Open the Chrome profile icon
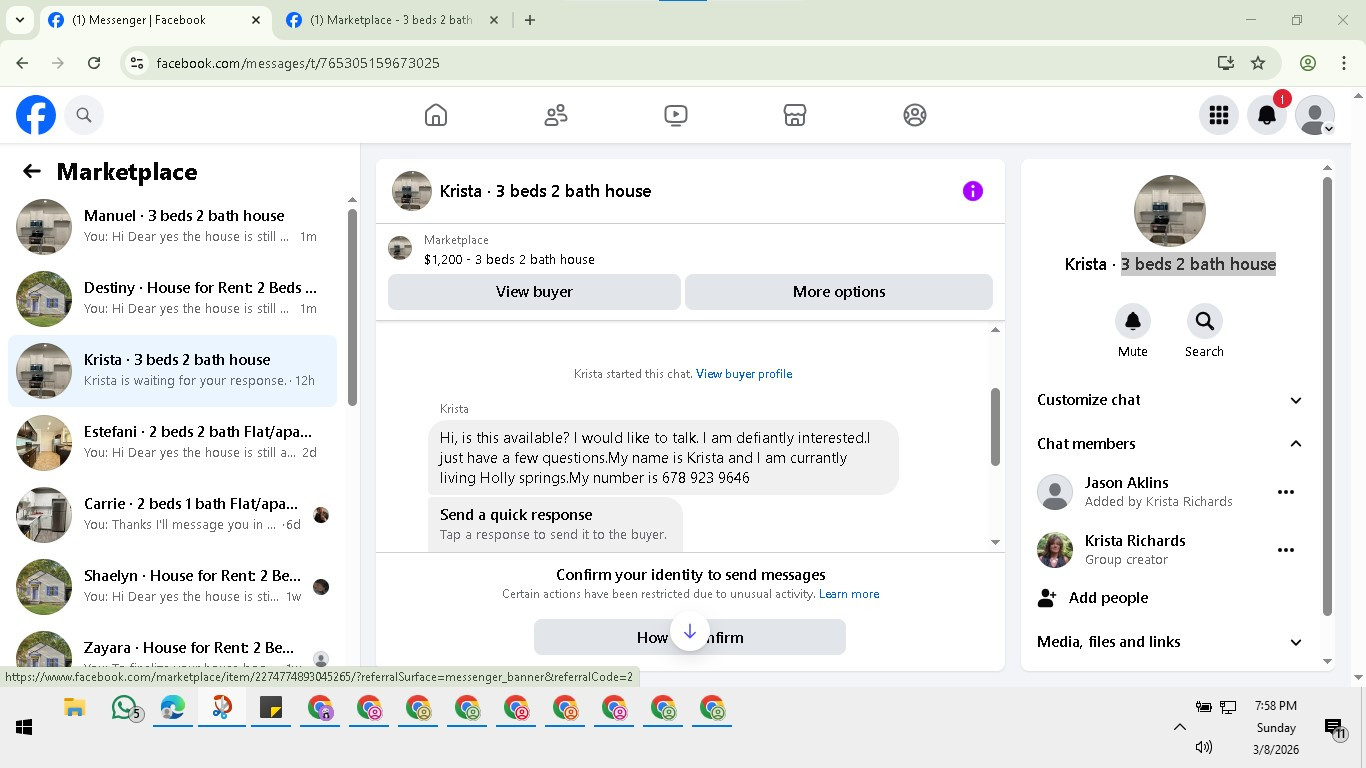Viewport: 1366px width, 768px height. (1308, 63)
